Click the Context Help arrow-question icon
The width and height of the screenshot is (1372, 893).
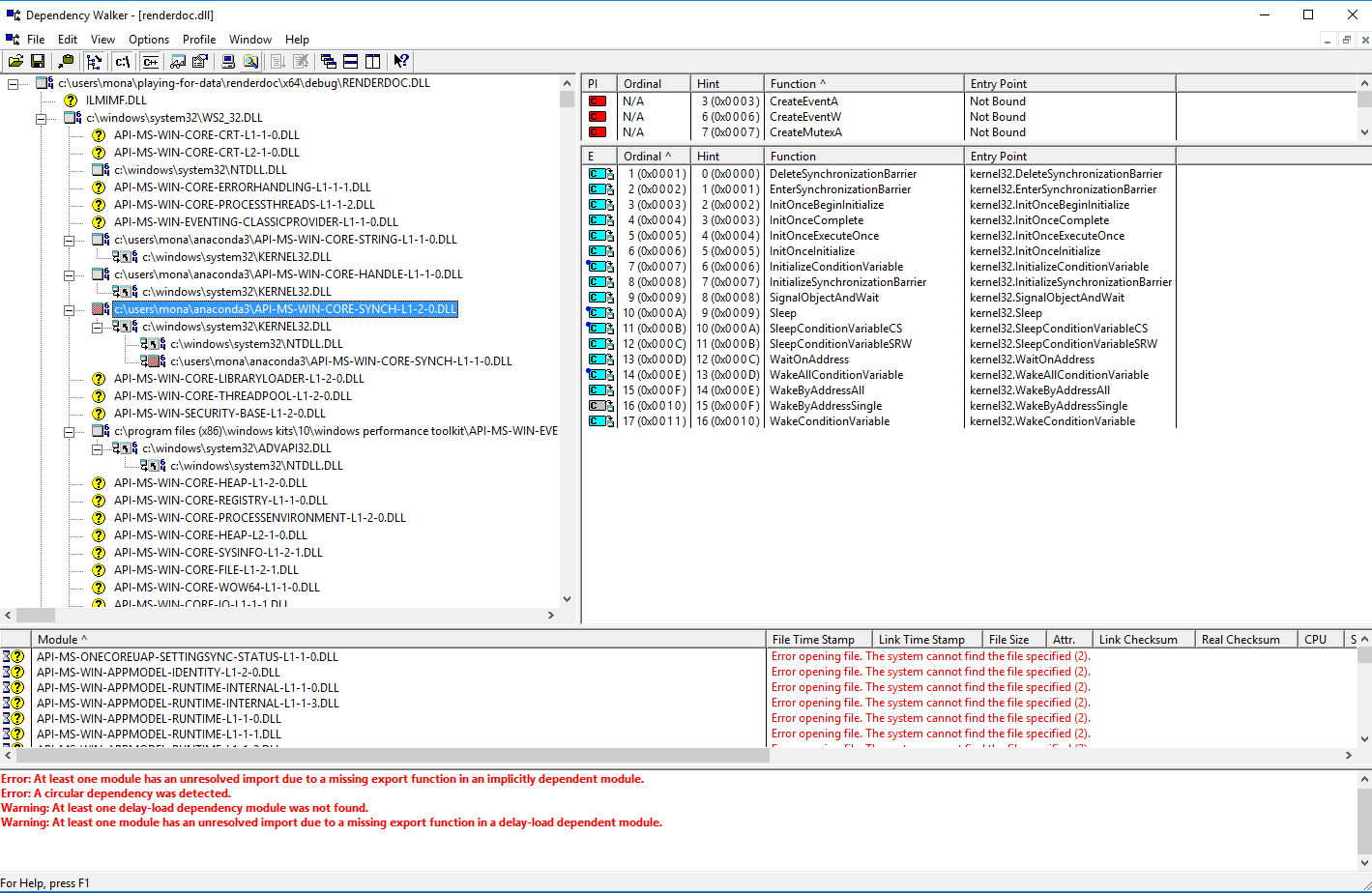coord(401,62)
